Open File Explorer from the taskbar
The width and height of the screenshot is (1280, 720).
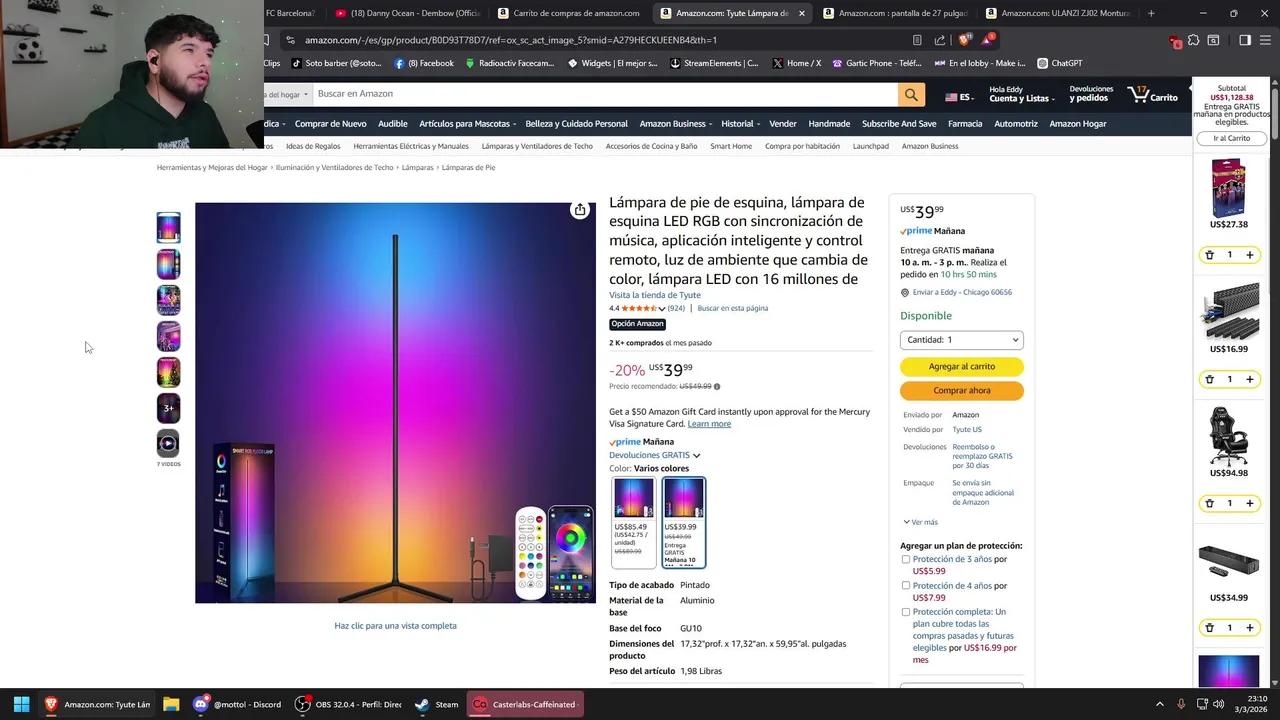coord(171,704)
